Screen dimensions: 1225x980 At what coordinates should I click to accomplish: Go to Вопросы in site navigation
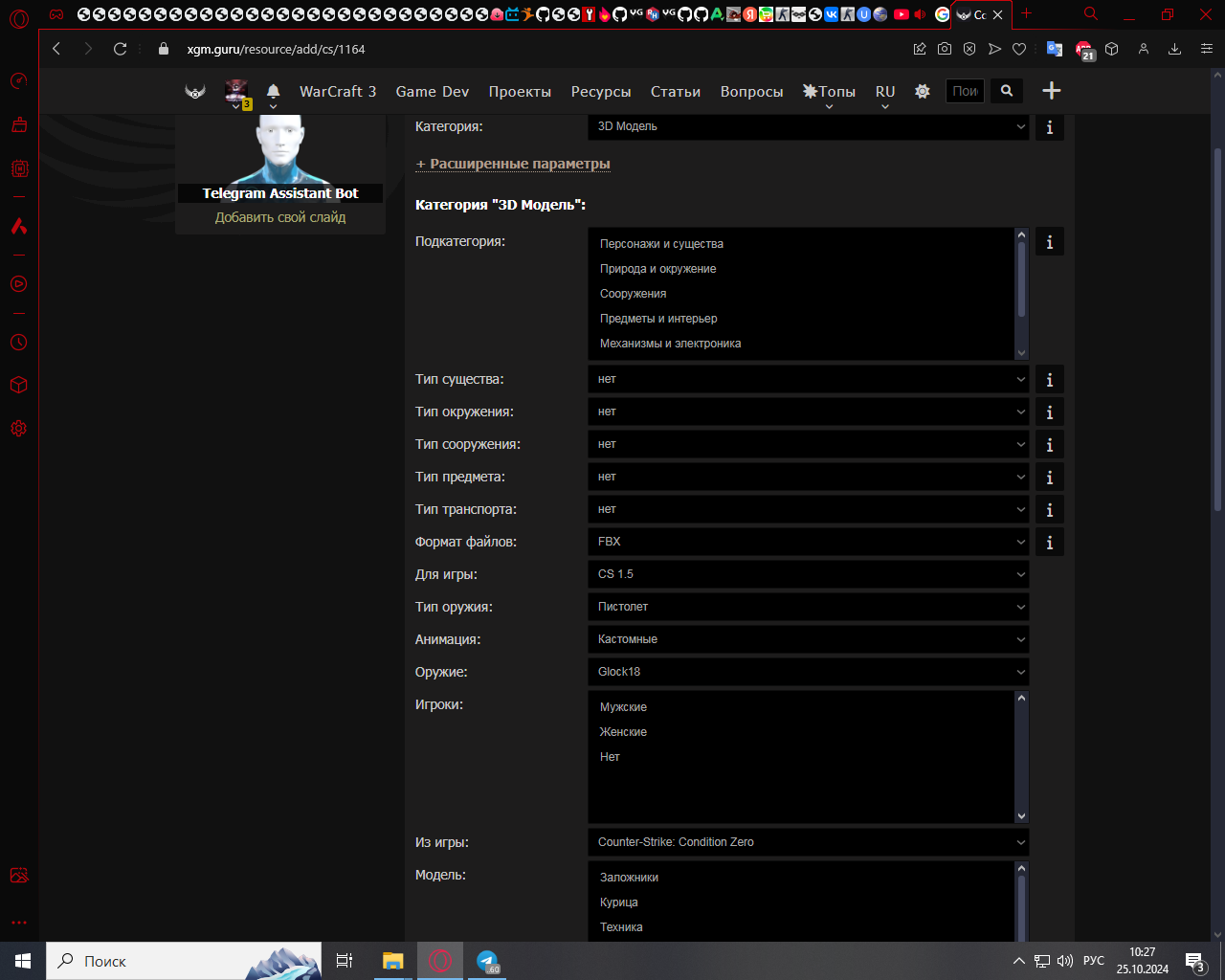752,92
